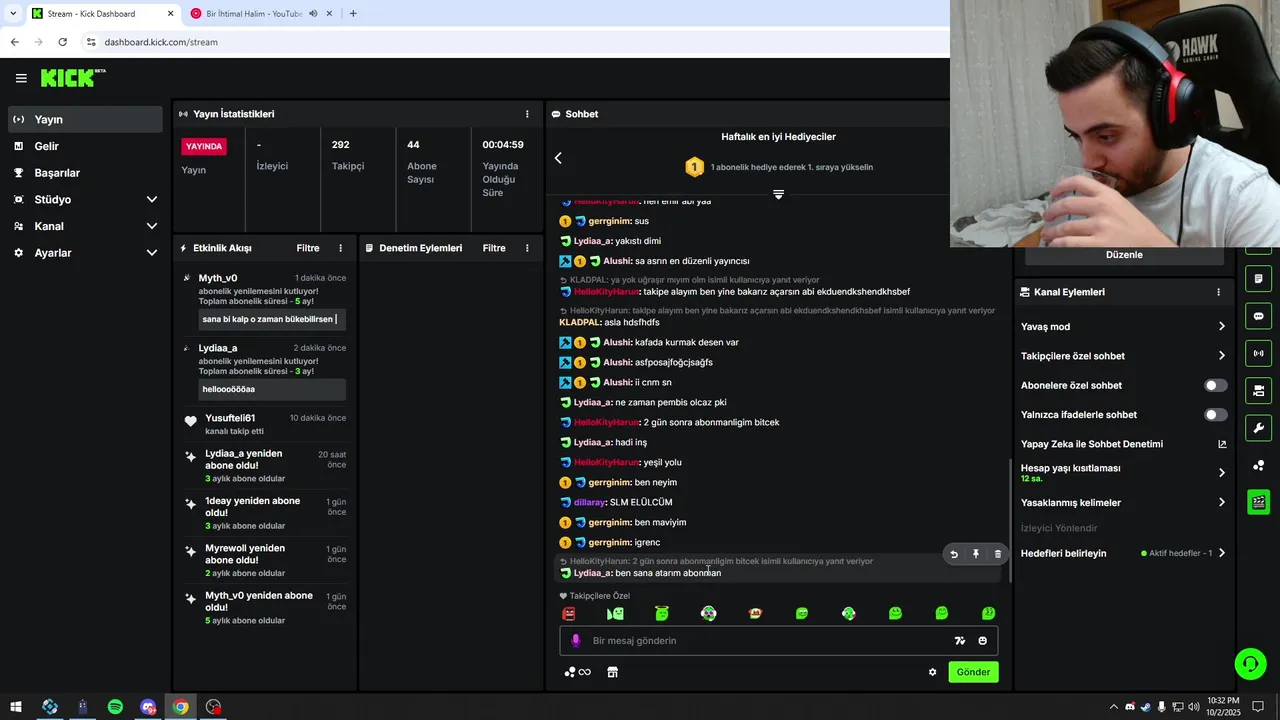Open Denetim Eylemleri three-dot menu
Image resolution: width=1280 pixels, height=720 pixels.
tap(527, 248)
